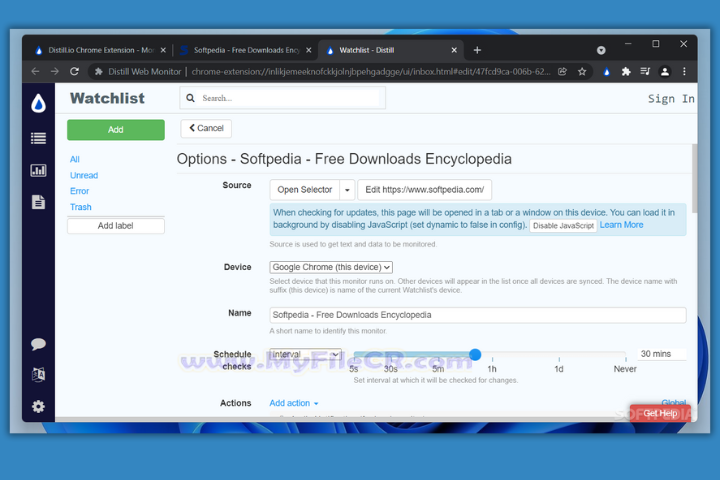The width and height of the screenshot is (720, 480).
Task: Click the Sign In link
Action: [x=671, y=99]
